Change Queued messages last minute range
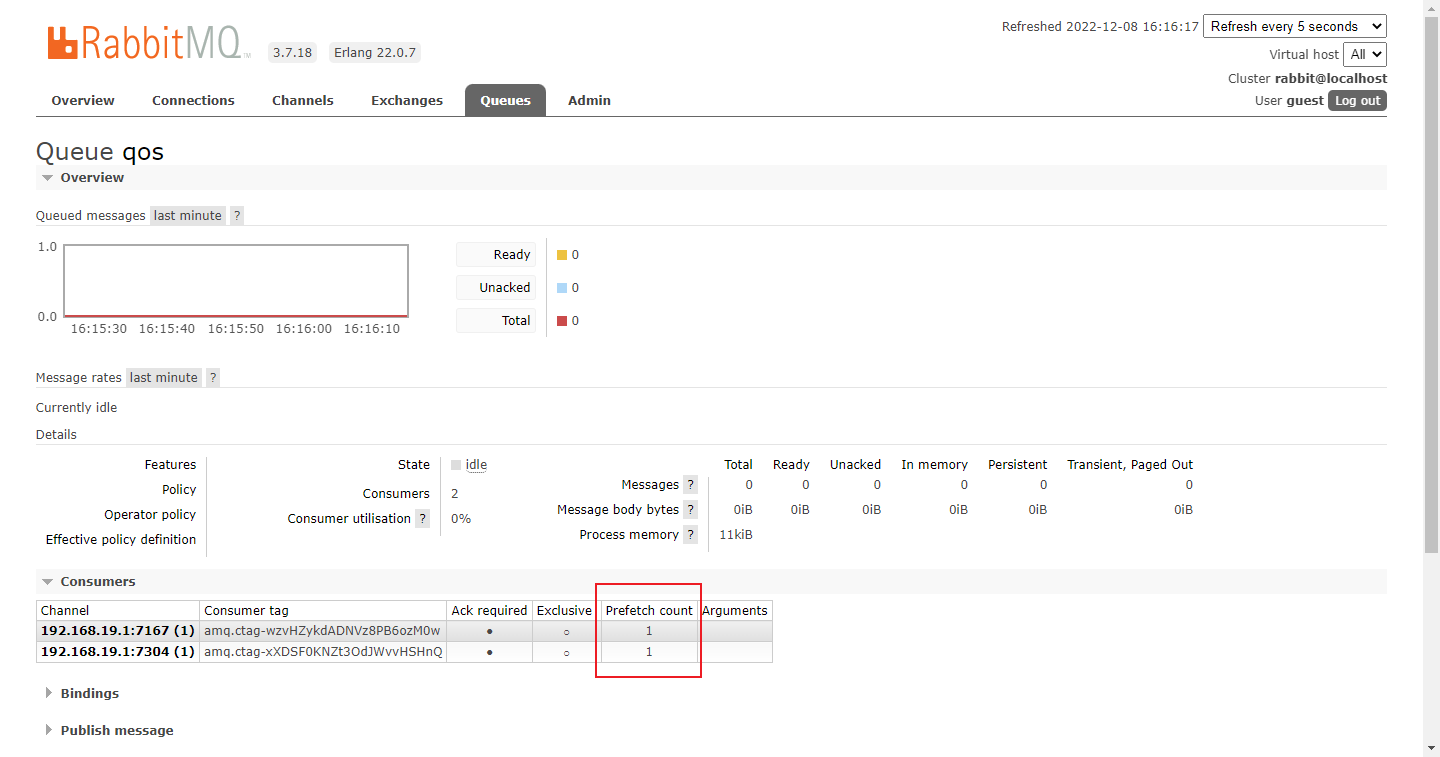 (188, 215)
